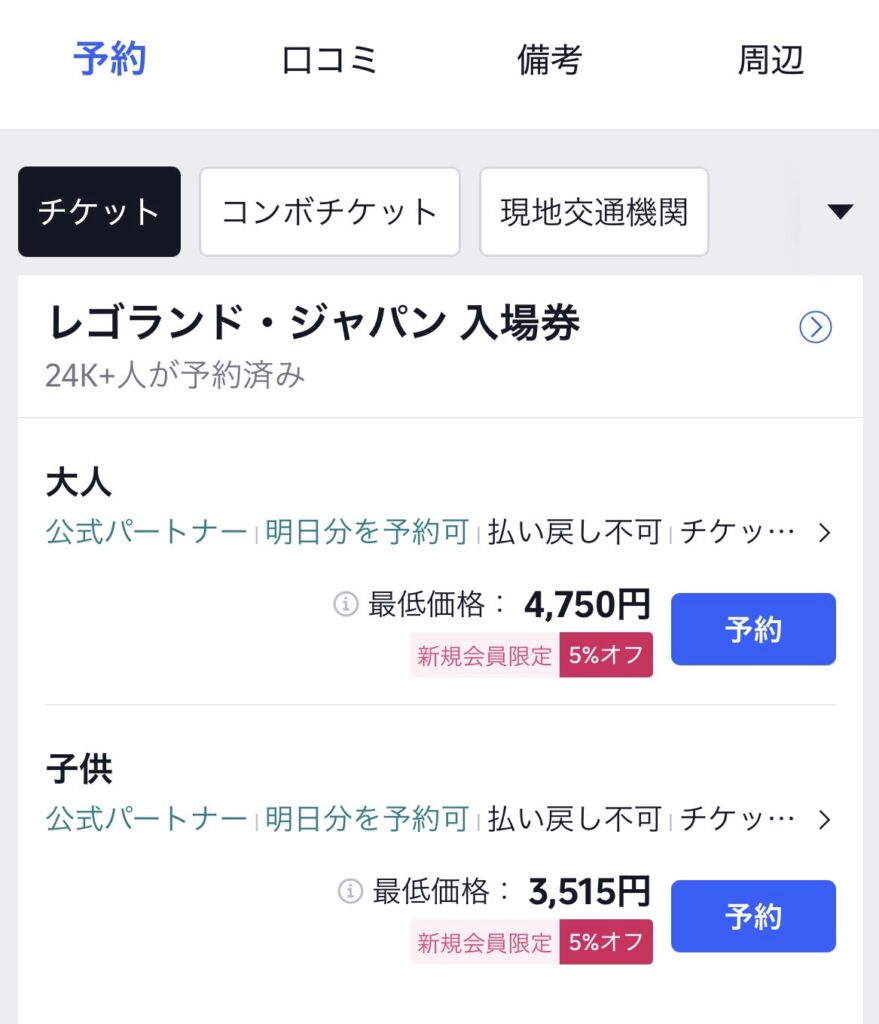Tap the adult 公式パートナー tag
The width and height of the screenshot is (879, 1024).
point(147,533)
